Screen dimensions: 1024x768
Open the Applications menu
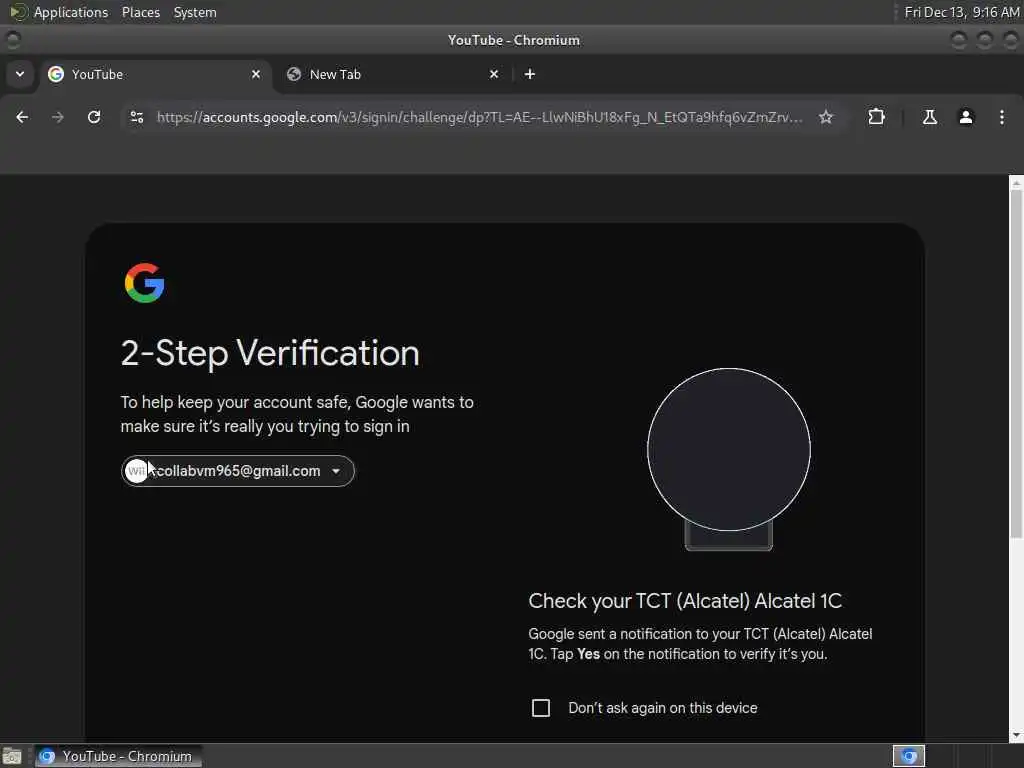[x=71, y=12]
